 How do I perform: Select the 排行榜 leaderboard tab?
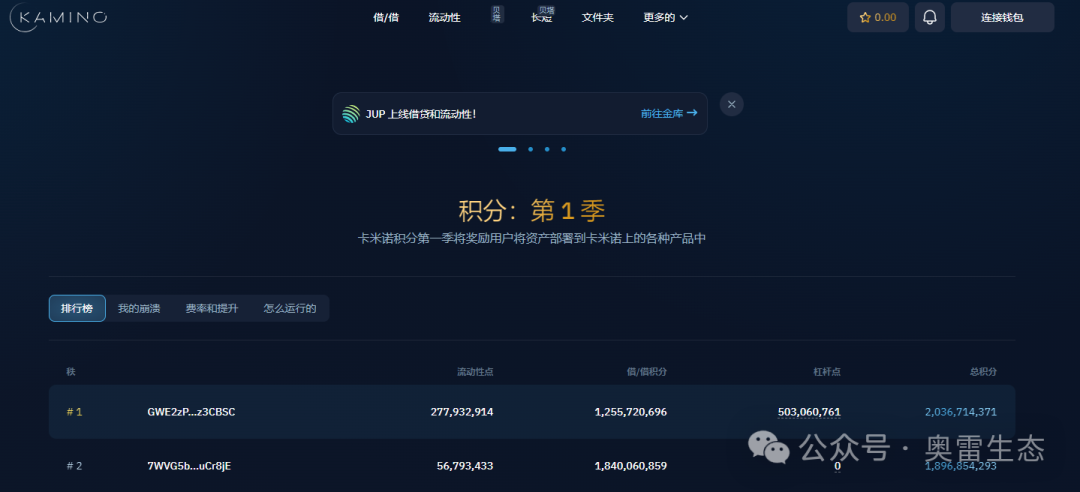tap(77, 308)
